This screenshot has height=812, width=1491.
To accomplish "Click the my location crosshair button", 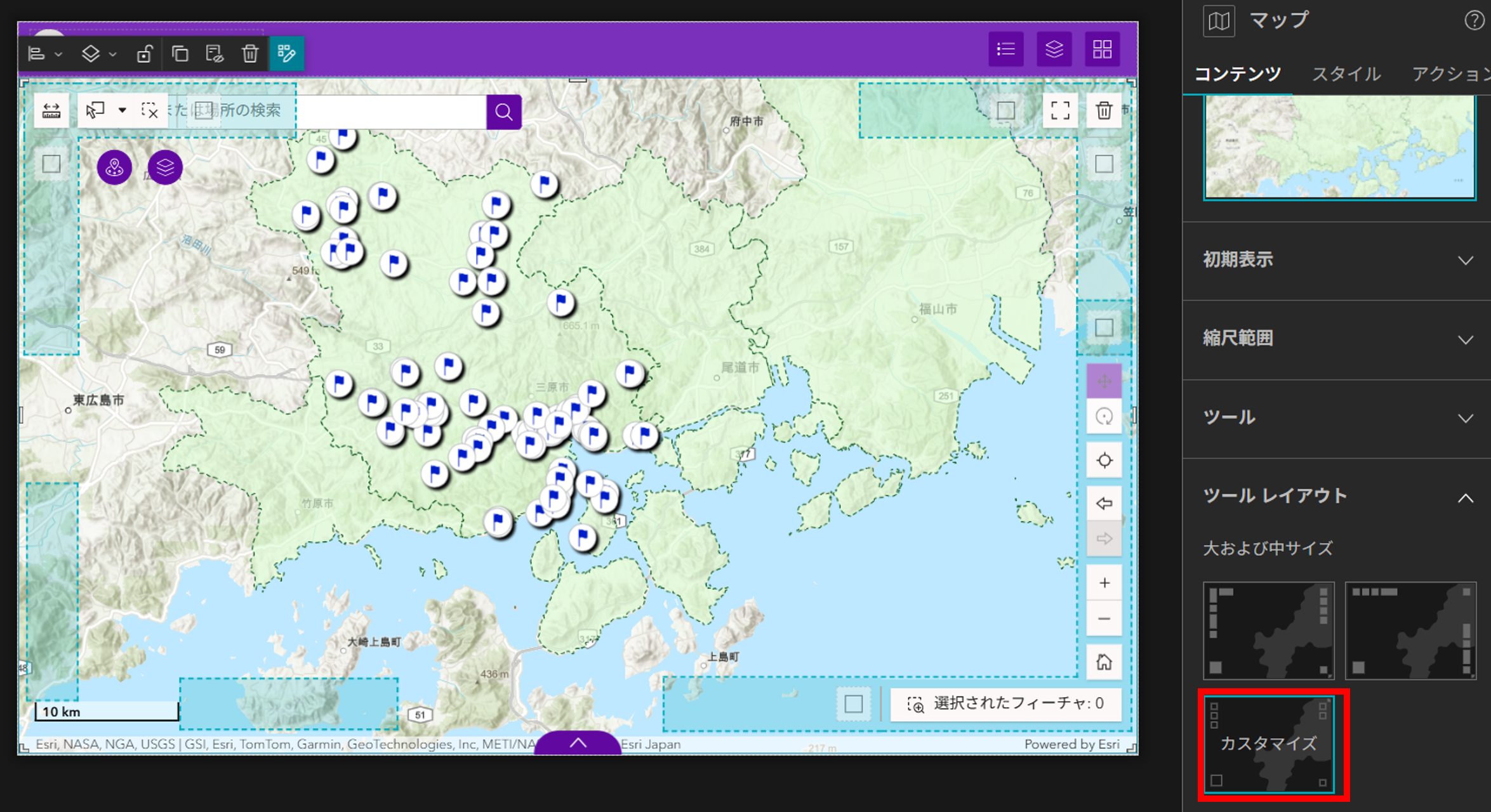I will pos(1104,461).
